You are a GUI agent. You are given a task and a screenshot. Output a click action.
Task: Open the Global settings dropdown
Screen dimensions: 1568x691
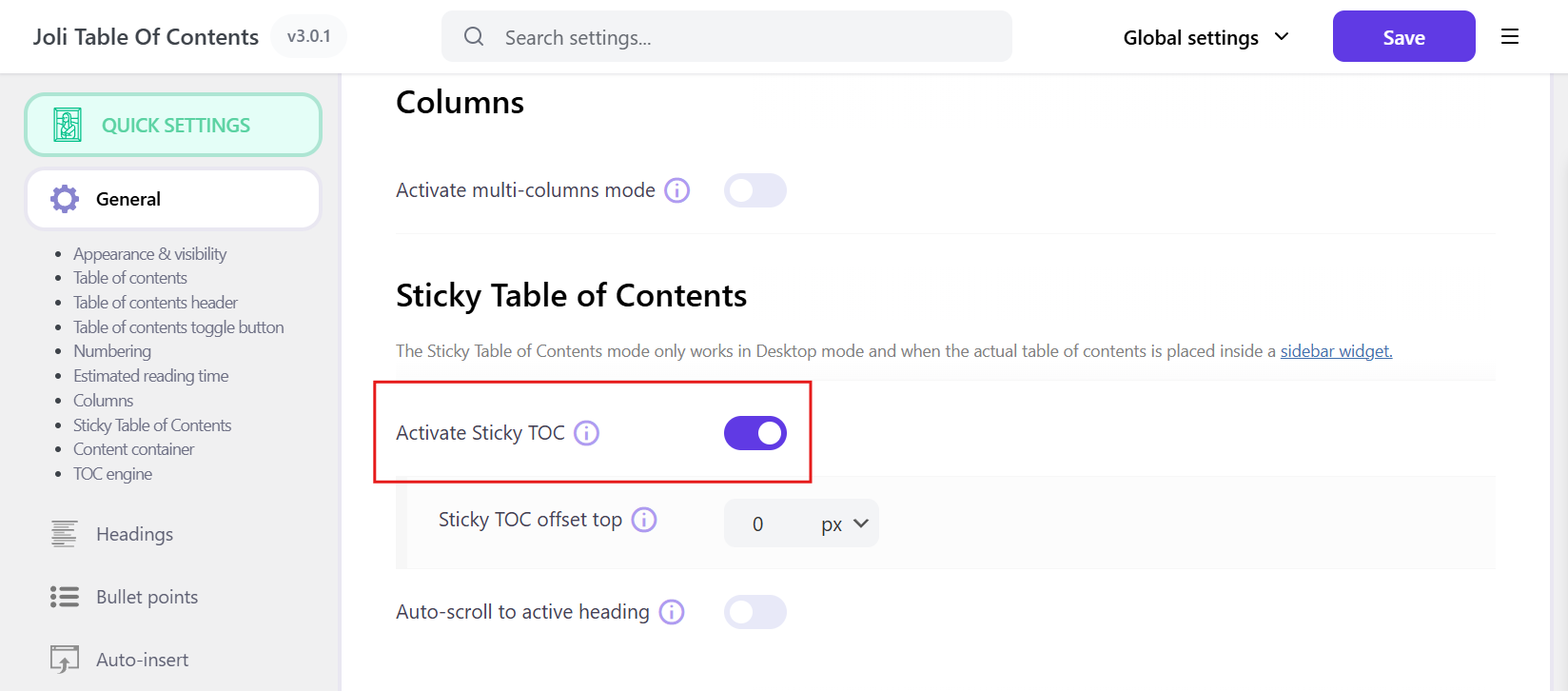click(1205, 37)
